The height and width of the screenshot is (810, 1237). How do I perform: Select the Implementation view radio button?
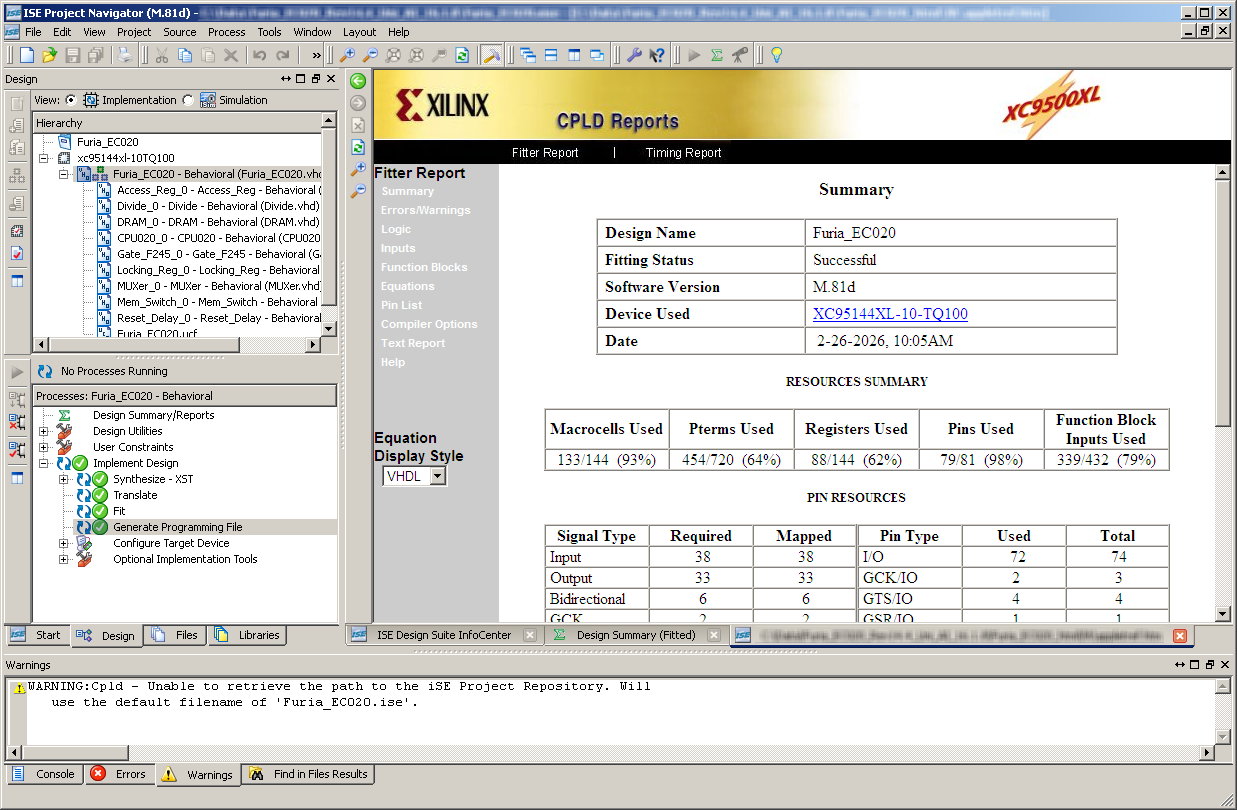tap(71, 100)
